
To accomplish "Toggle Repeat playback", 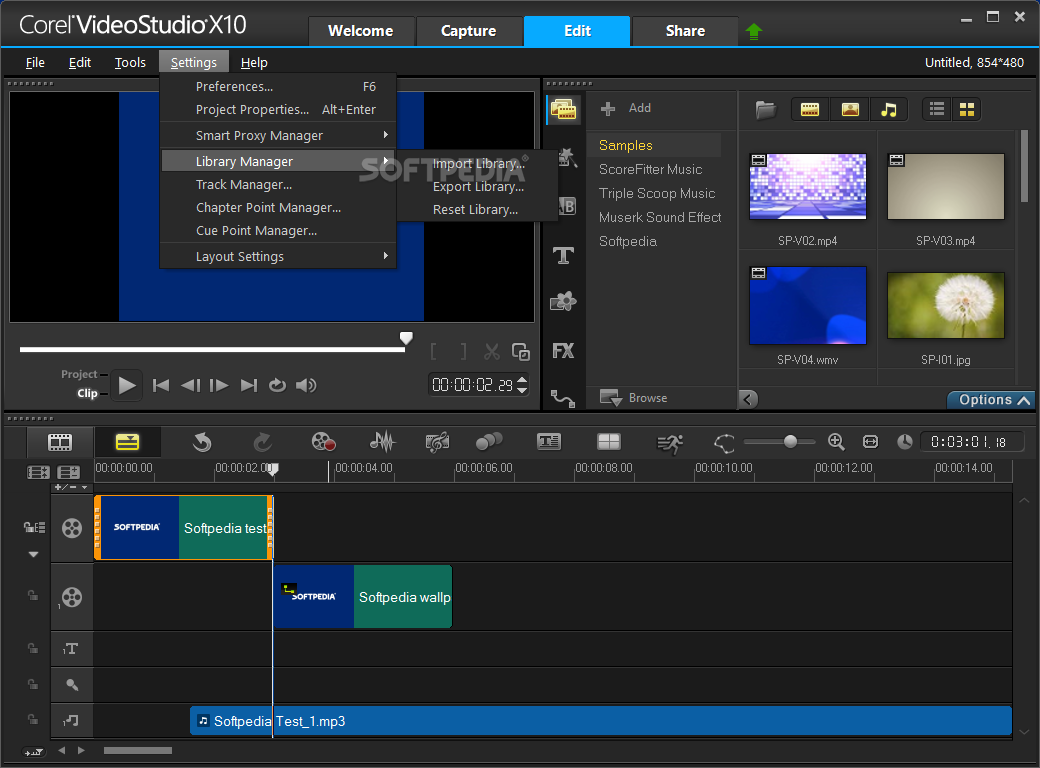I will (277, 385).
